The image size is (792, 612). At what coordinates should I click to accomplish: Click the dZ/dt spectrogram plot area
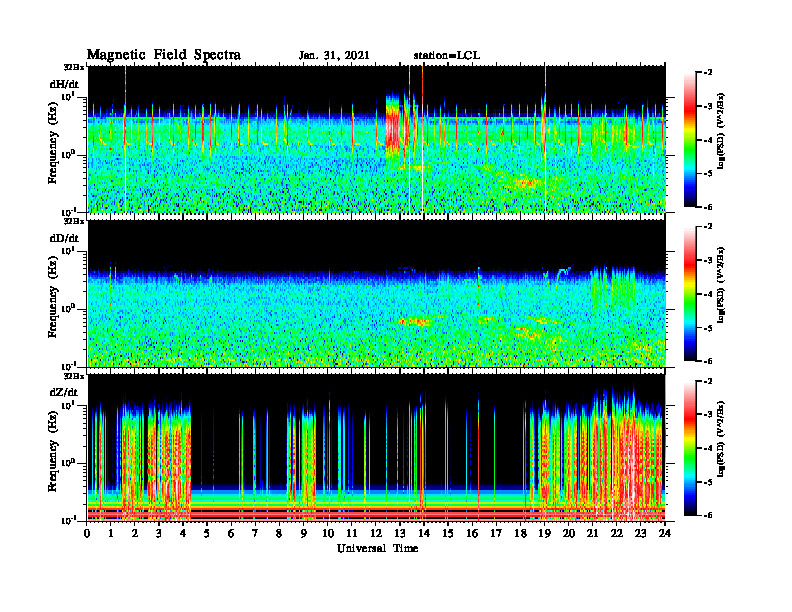[x=377, y=447]
